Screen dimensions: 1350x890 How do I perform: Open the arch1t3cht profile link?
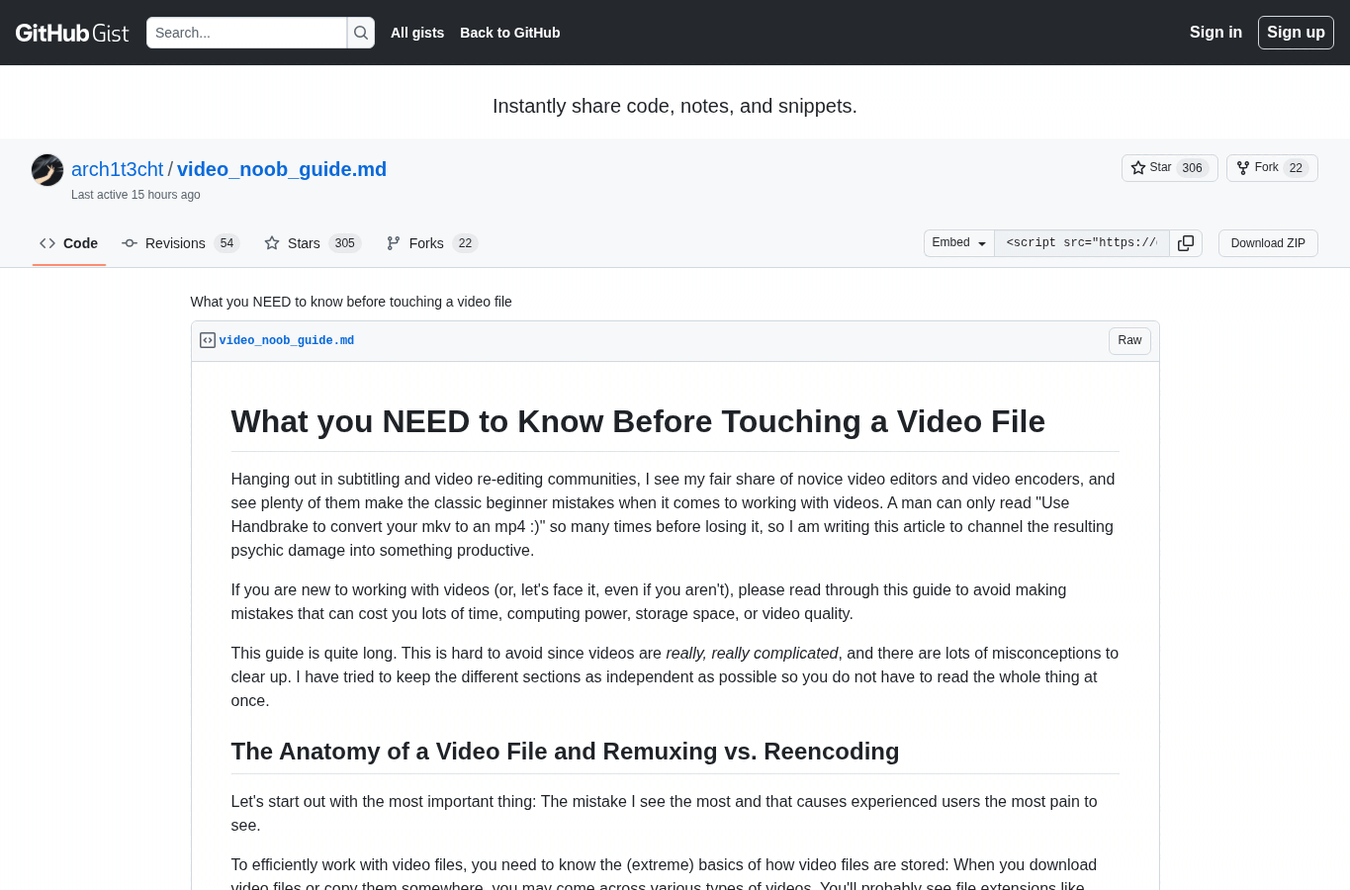pos(117,169)
